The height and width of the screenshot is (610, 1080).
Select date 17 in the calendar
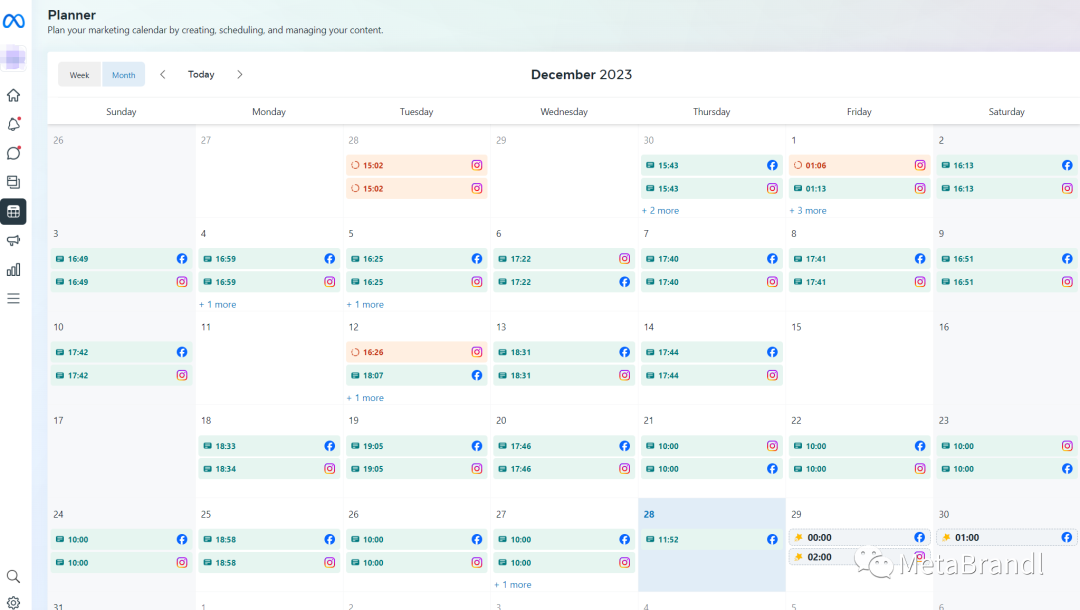point(59,421)
